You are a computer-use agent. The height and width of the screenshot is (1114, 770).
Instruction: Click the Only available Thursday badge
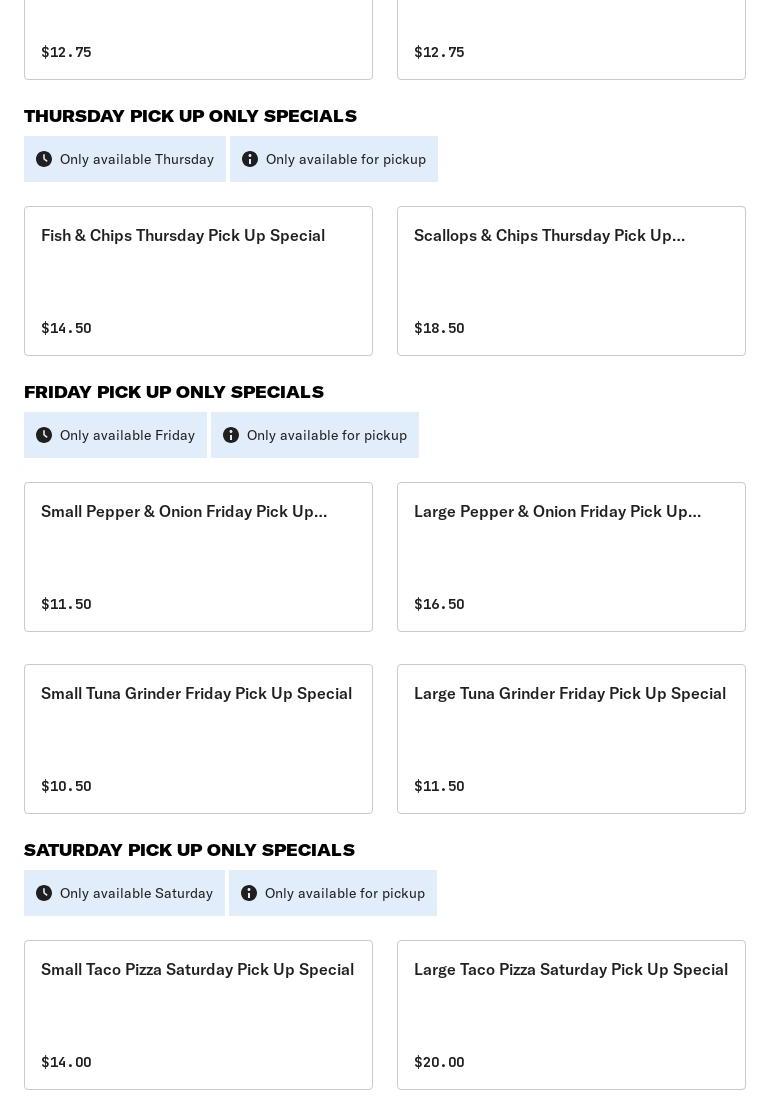tap(125, 159)
